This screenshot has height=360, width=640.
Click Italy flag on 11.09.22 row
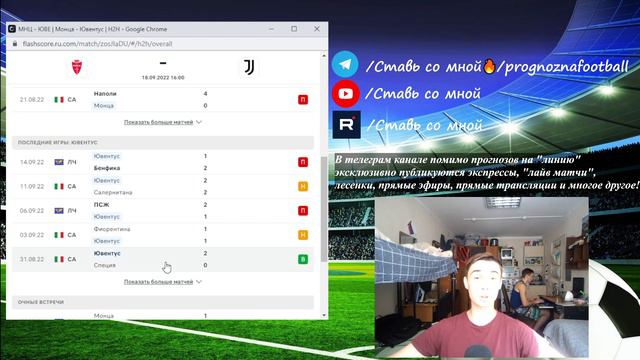tap(59, 187)
